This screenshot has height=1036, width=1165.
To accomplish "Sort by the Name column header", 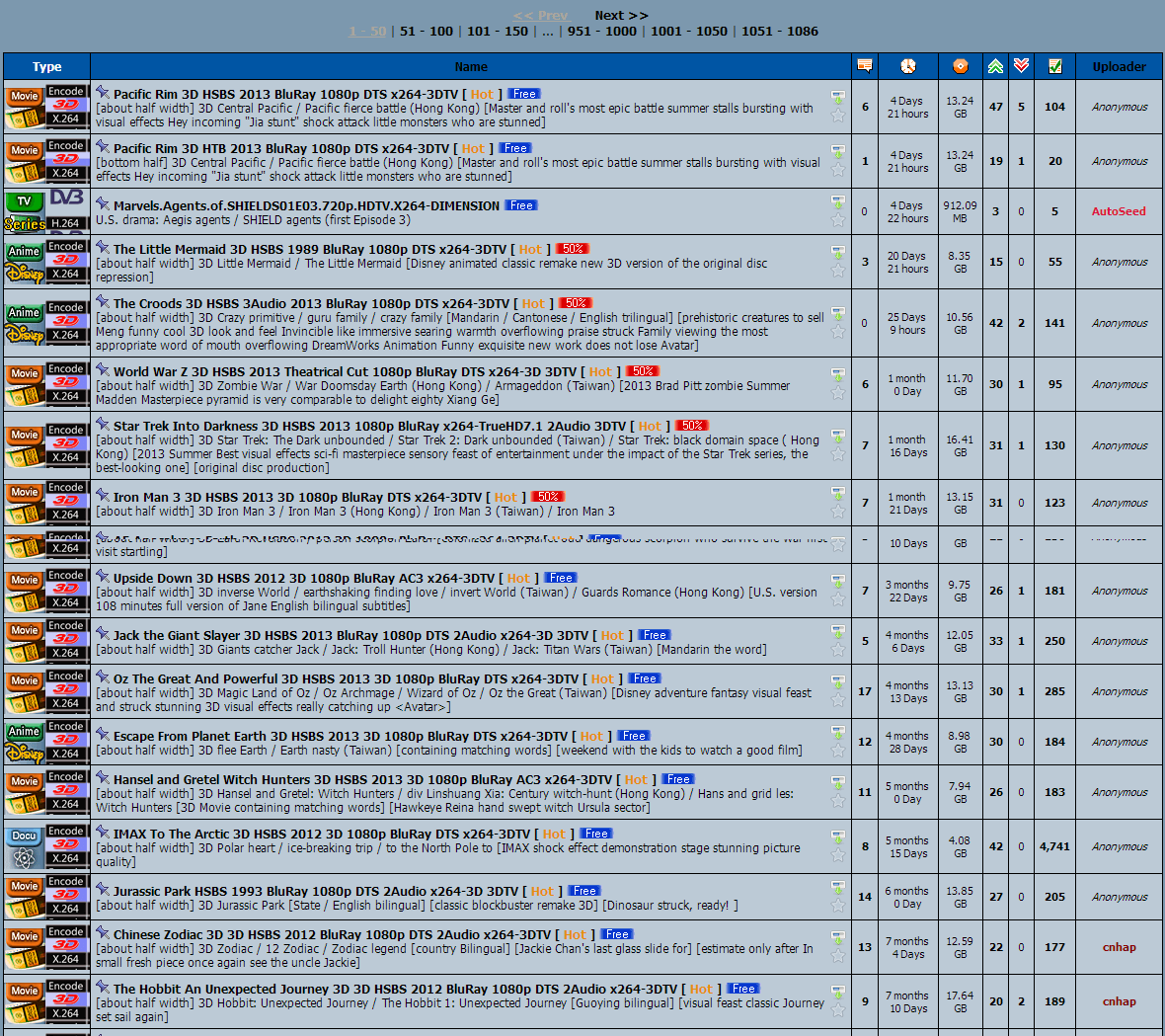I will click(471, 67).
